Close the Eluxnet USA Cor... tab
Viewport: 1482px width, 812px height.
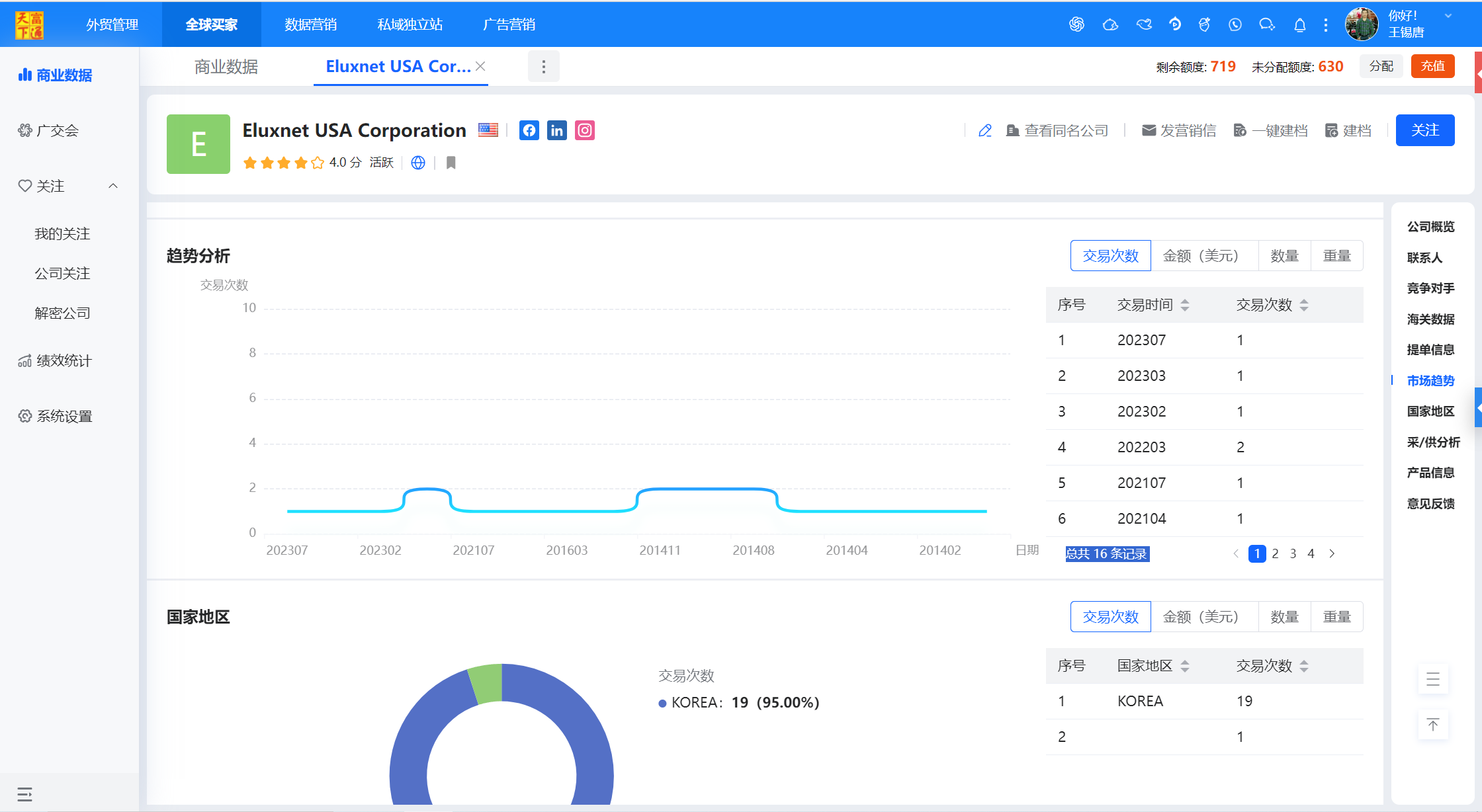(x=481, y=66)
